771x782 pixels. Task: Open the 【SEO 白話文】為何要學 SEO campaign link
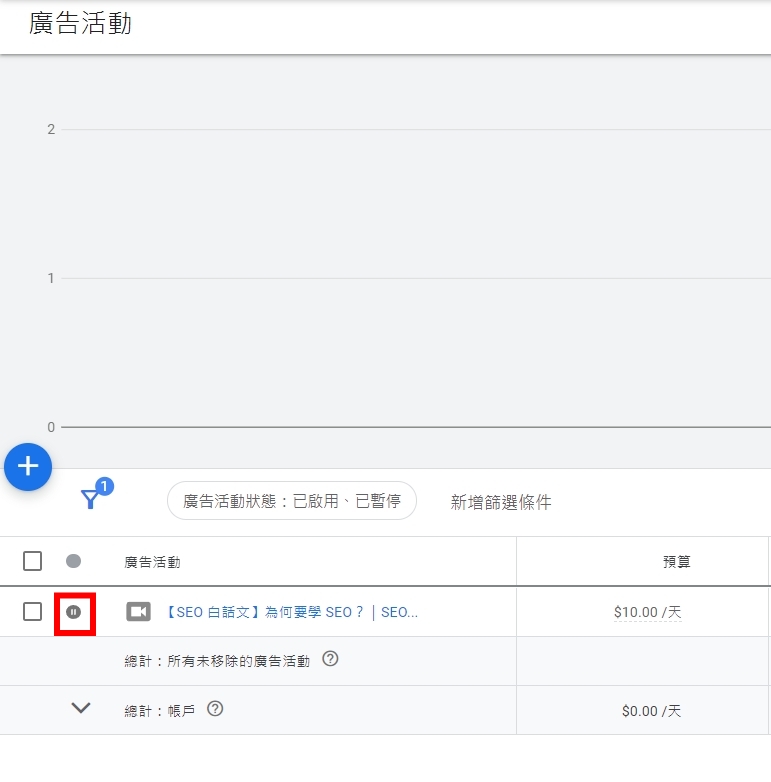pos(290,612)
